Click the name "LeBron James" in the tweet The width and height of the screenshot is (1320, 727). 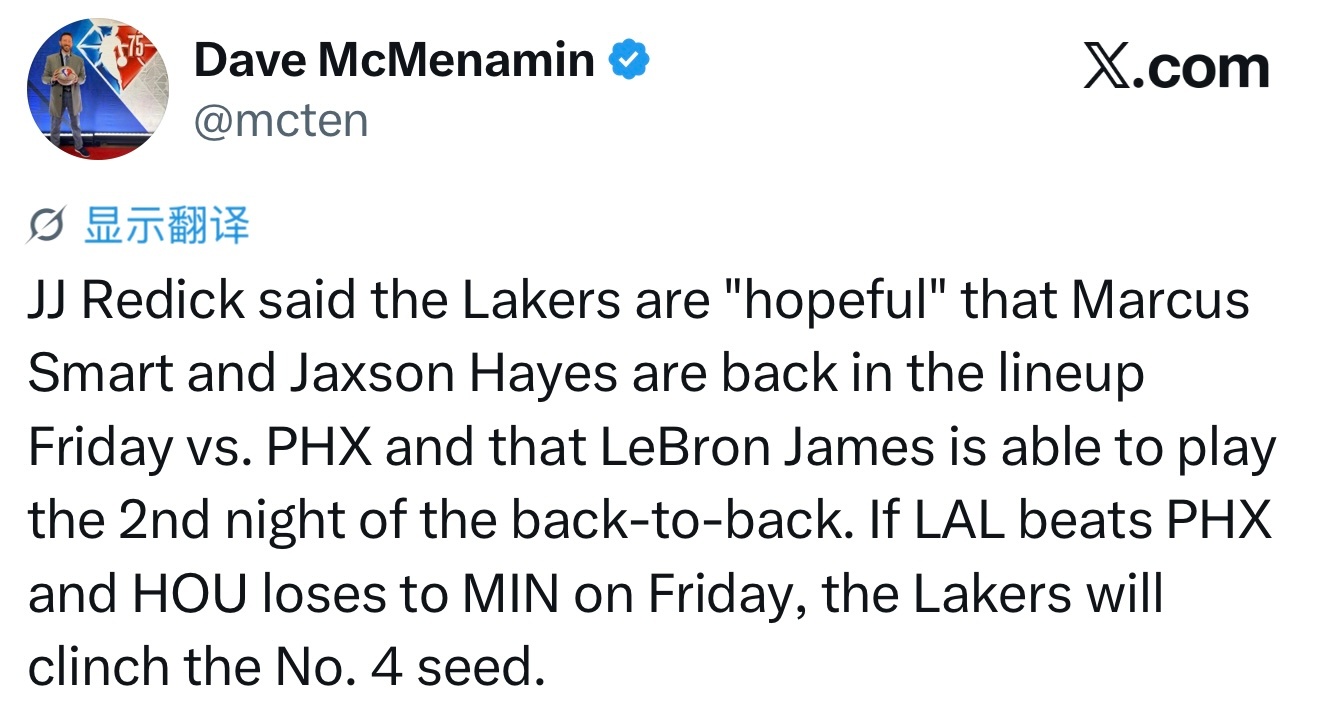pyautogui.click(x=766, y=449)
